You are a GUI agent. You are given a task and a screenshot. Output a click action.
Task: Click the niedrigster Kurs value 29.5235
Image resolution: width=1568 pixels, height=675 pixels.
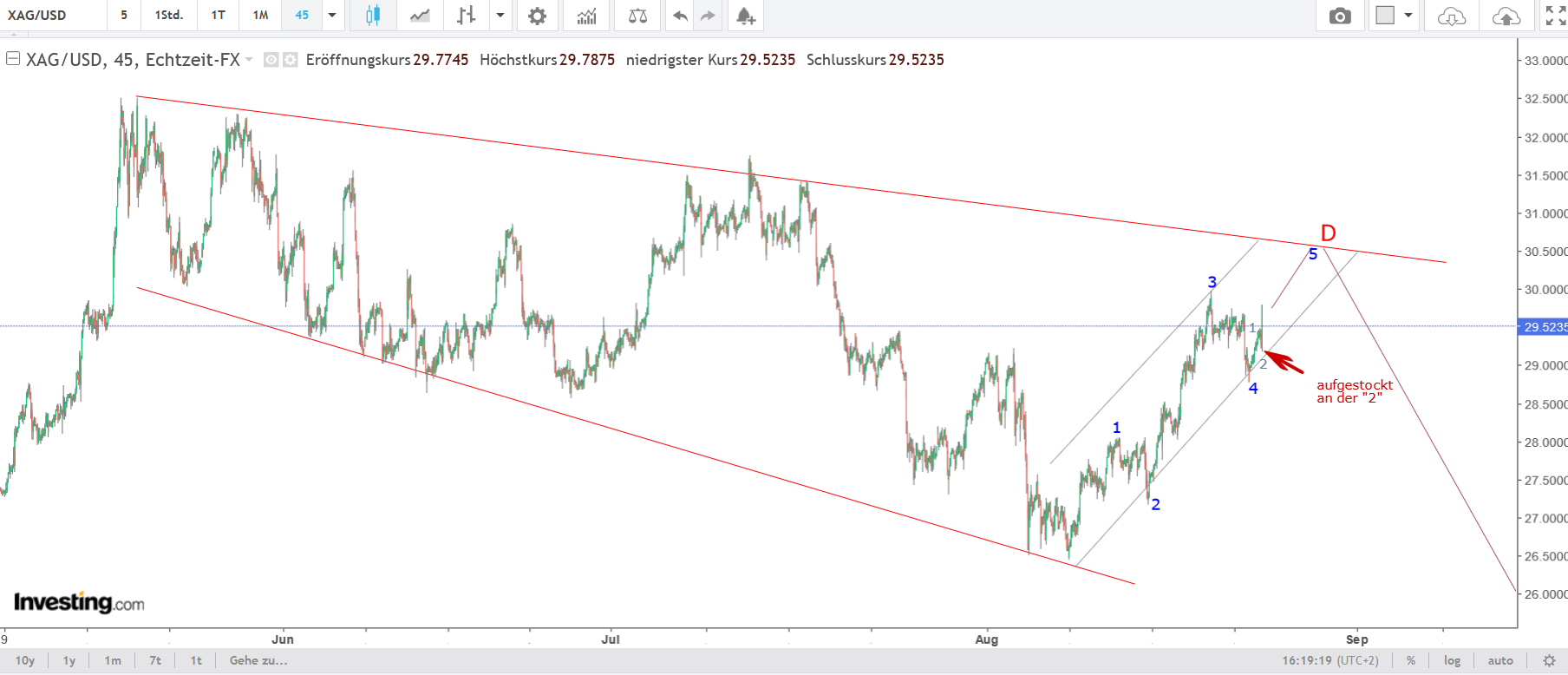(x=768, y=60)
